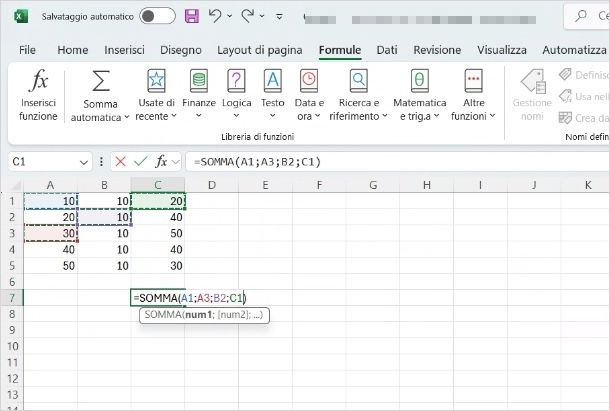The height and width of the screenshot is (411, 610).
Task: Click num1 argument in tooltip
Action: (198, 314)
